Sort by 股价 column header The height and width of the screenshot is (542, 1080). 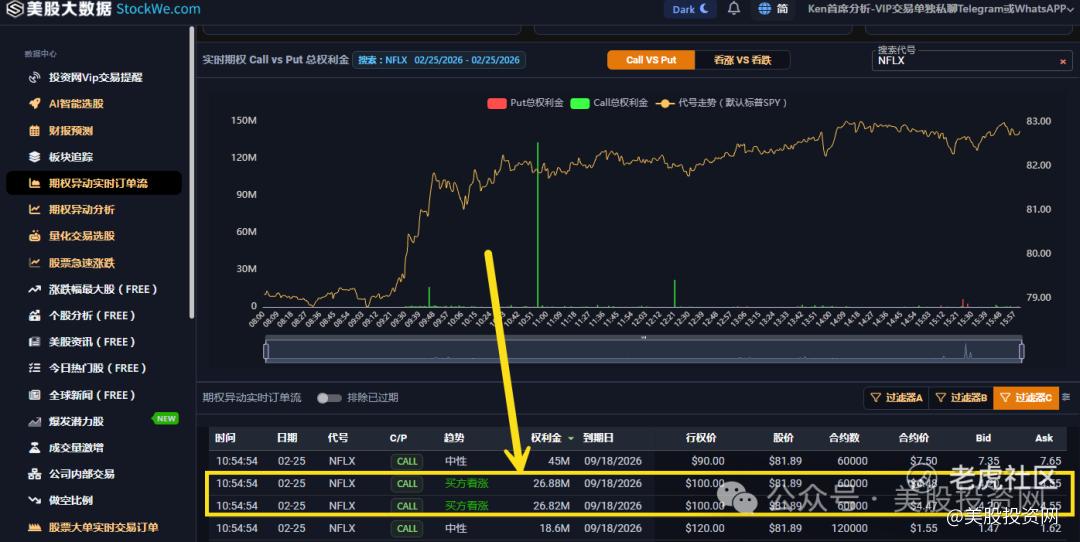(x=783, y=437)
